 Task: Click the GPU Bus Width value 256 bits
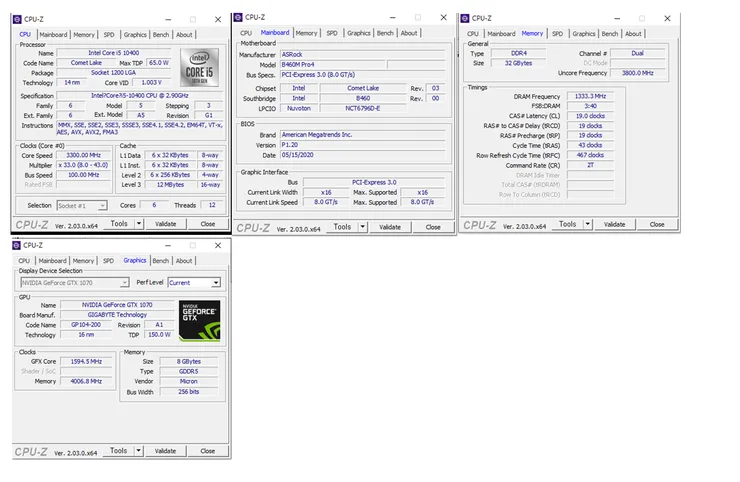click(189, 392)
